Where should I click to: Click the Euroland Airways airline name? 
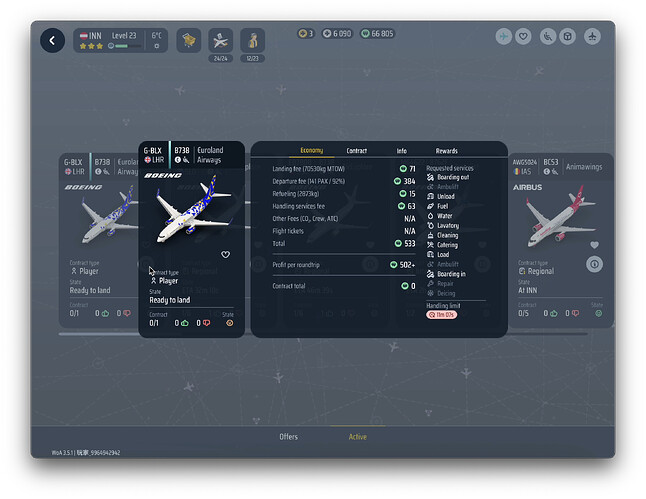click(210, 155)
